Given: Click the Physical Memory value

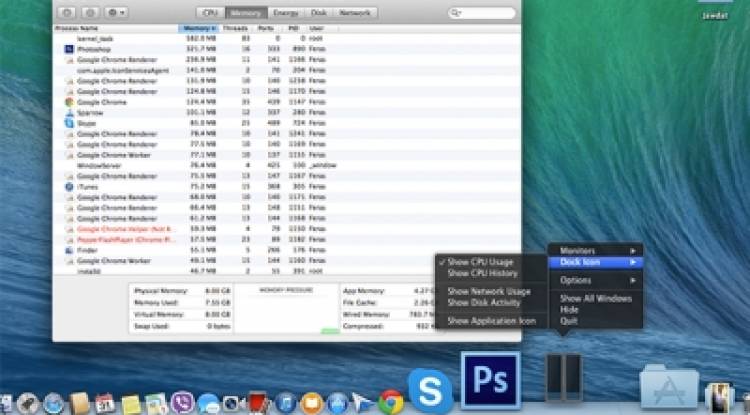Looking at the screenshot, I should coord(218,291).
